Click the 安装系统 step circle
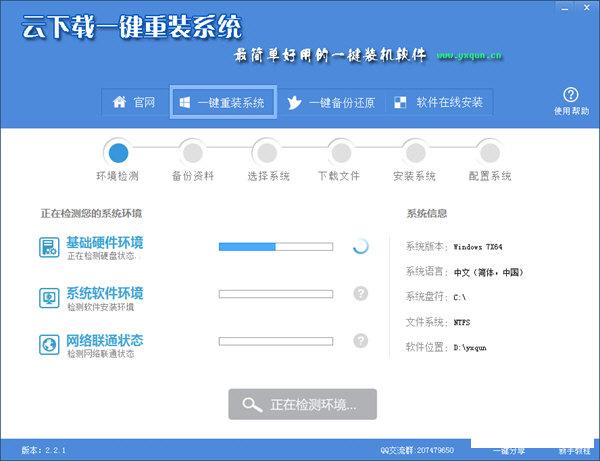 [x=414, y=152]
